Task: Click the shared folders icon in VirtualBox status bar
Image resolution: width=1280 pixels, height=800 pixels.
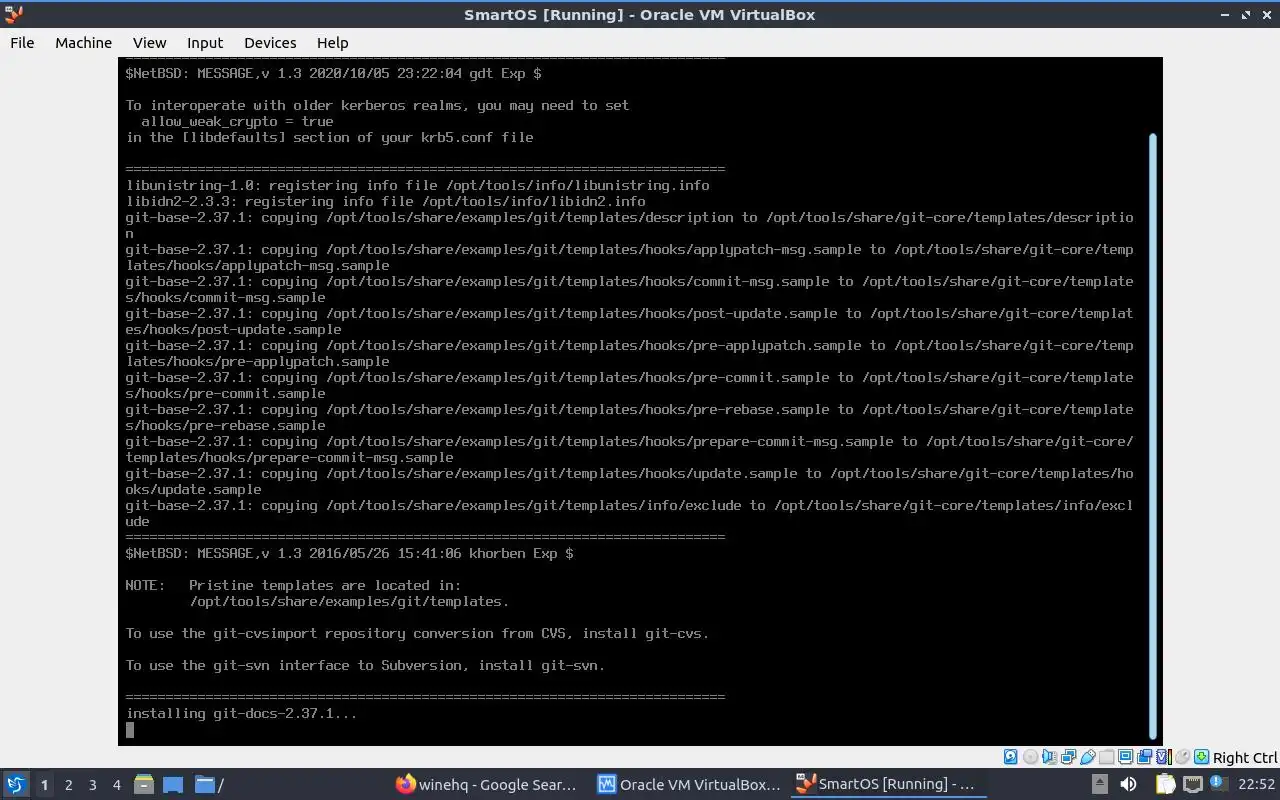Action: point(1107,757)
